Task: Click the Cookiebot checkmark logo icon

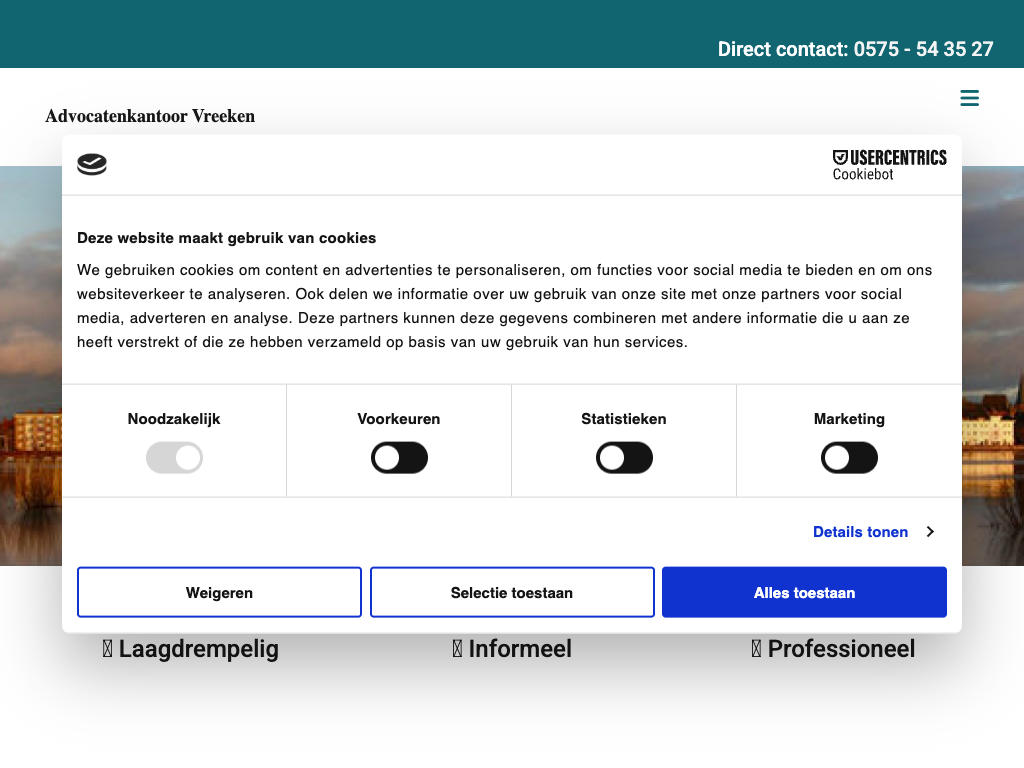Action: [92, 165]
